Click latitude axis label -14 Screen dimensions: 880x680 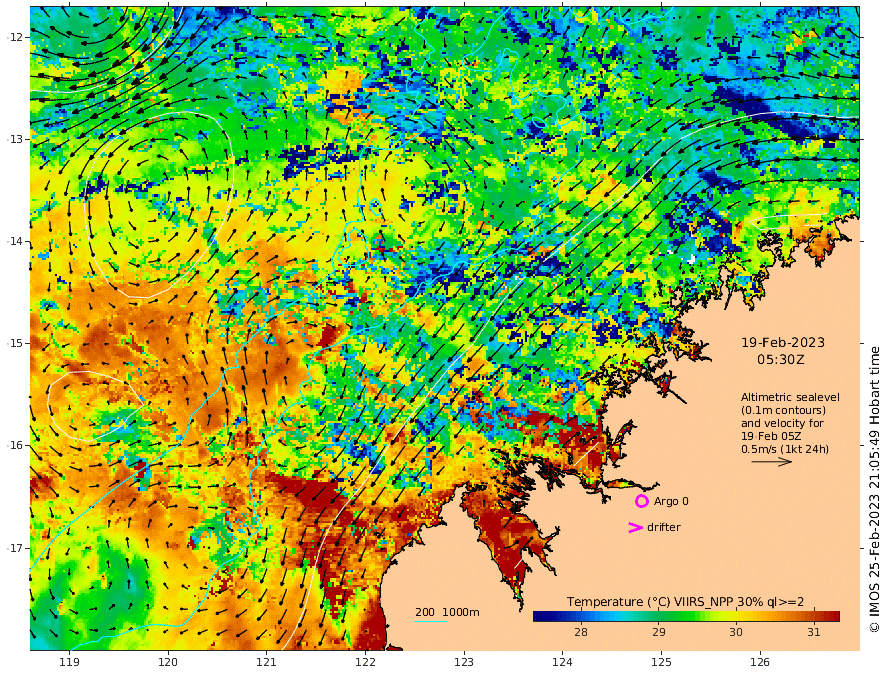pos(14,241)
